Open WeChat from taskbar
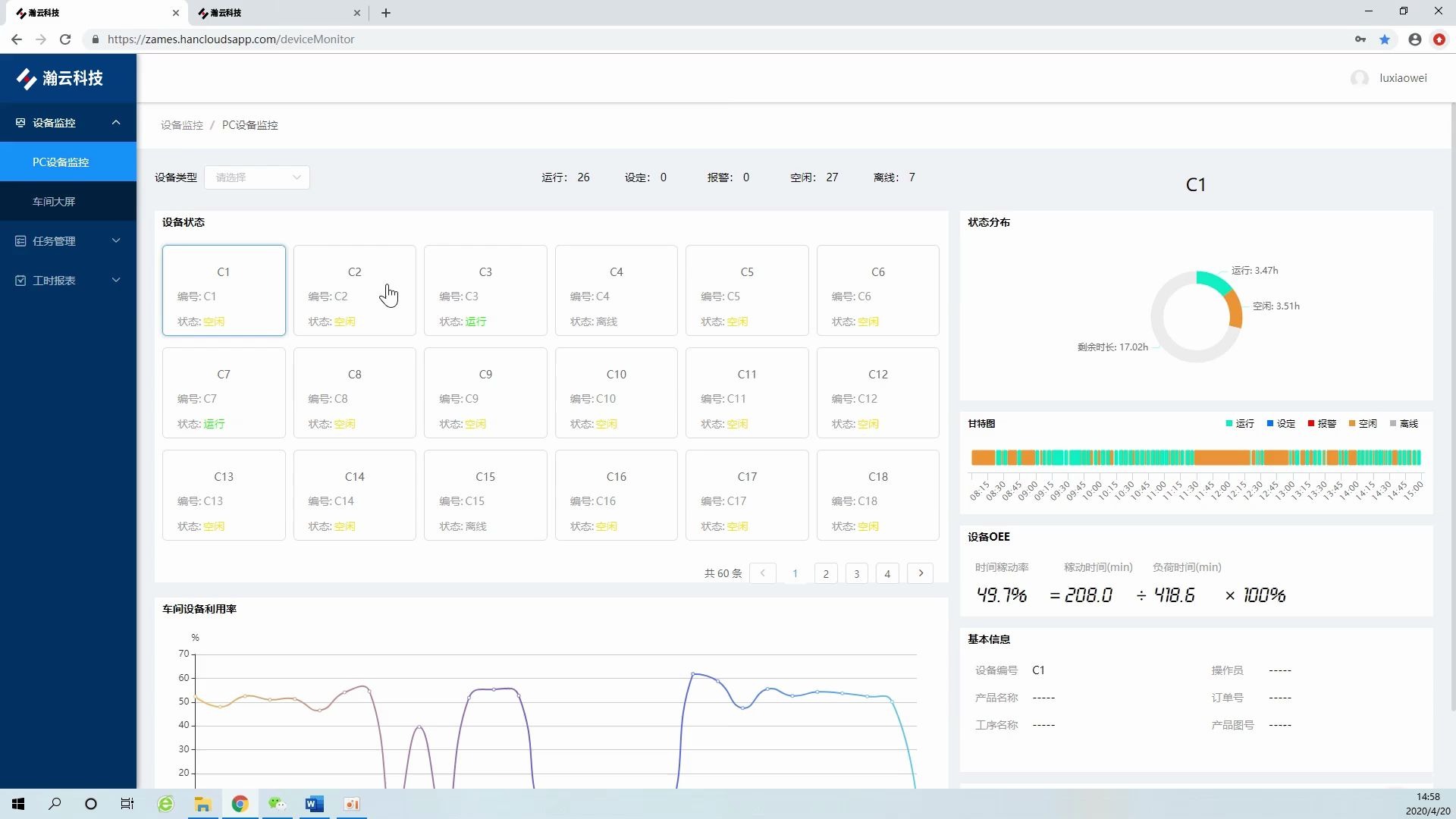 277,804
